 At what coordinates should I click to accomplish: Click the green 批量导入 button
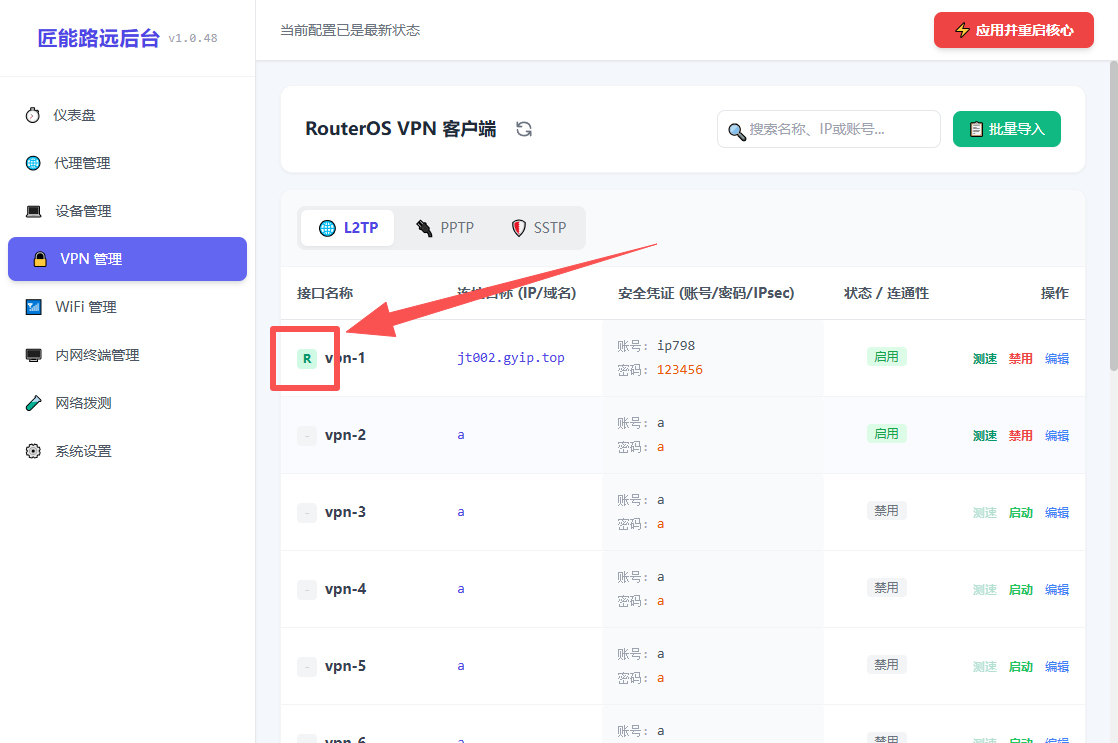1006,129
